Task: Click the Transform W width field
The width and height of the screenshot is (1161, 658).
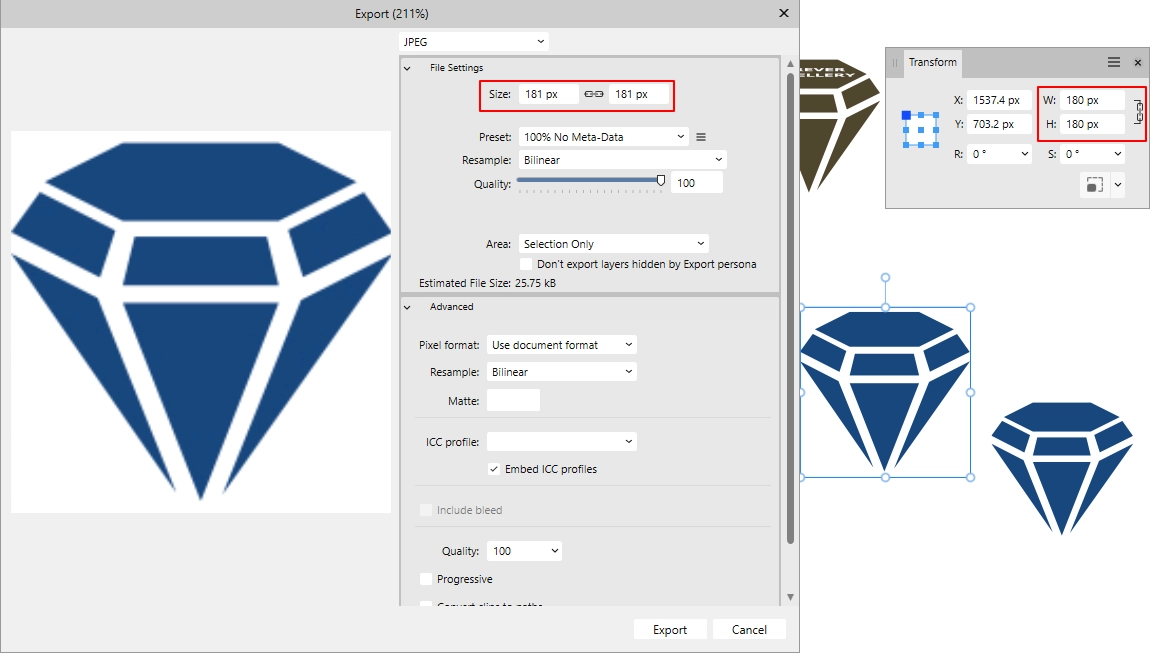Action: (x=1092, y=100)
